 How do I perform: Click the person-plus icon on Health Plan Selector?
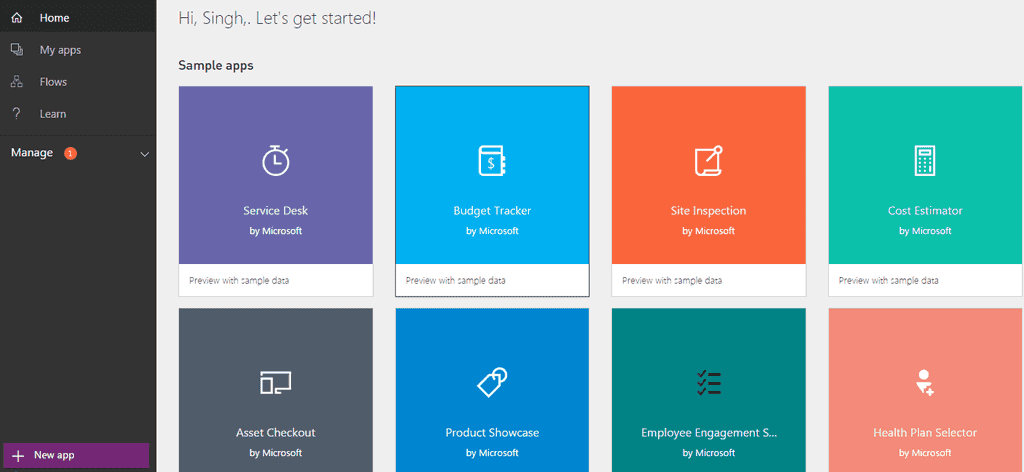tap(925, 382)
